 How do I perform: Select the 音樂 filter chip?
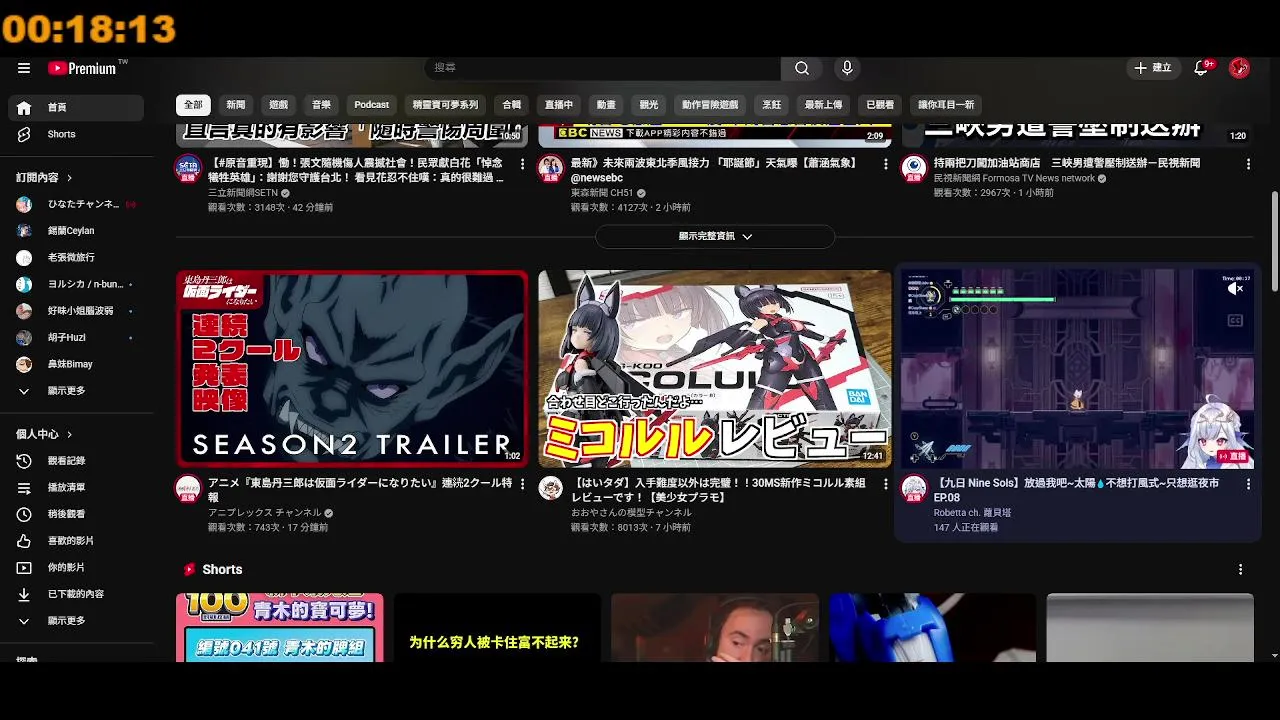321,104
